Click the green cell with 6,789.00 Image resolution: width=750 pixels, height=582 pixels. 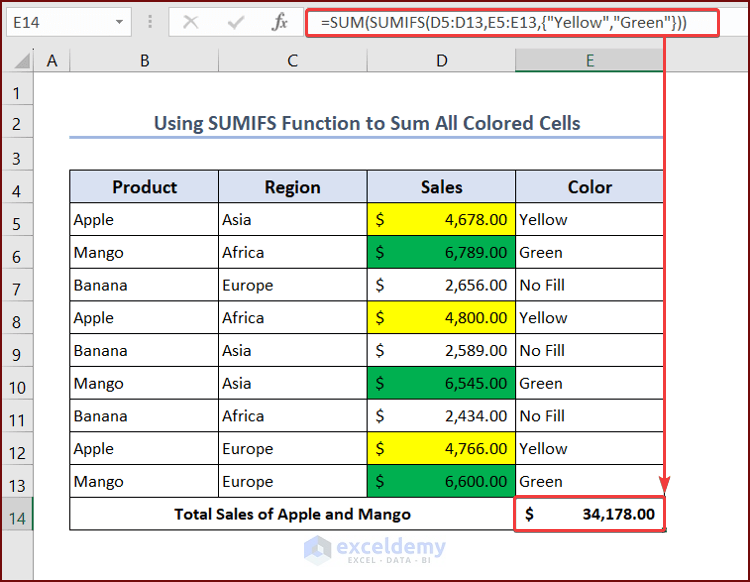[x=441, y=253]
